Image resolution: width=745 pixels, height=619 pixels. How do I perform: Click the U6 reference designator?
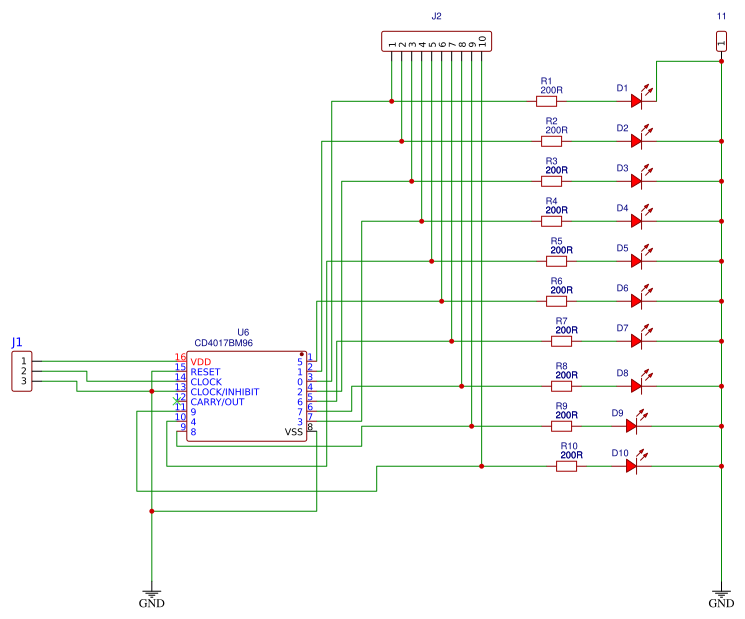[243, 332]
